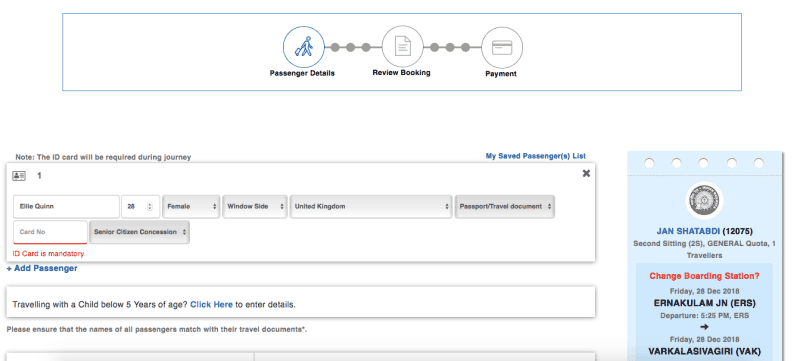Image resolution: width=800 pixels, height=361 pixels.
Task: Click the 'ID Card is mandatory' error text
Action: (x=48, y=253)
